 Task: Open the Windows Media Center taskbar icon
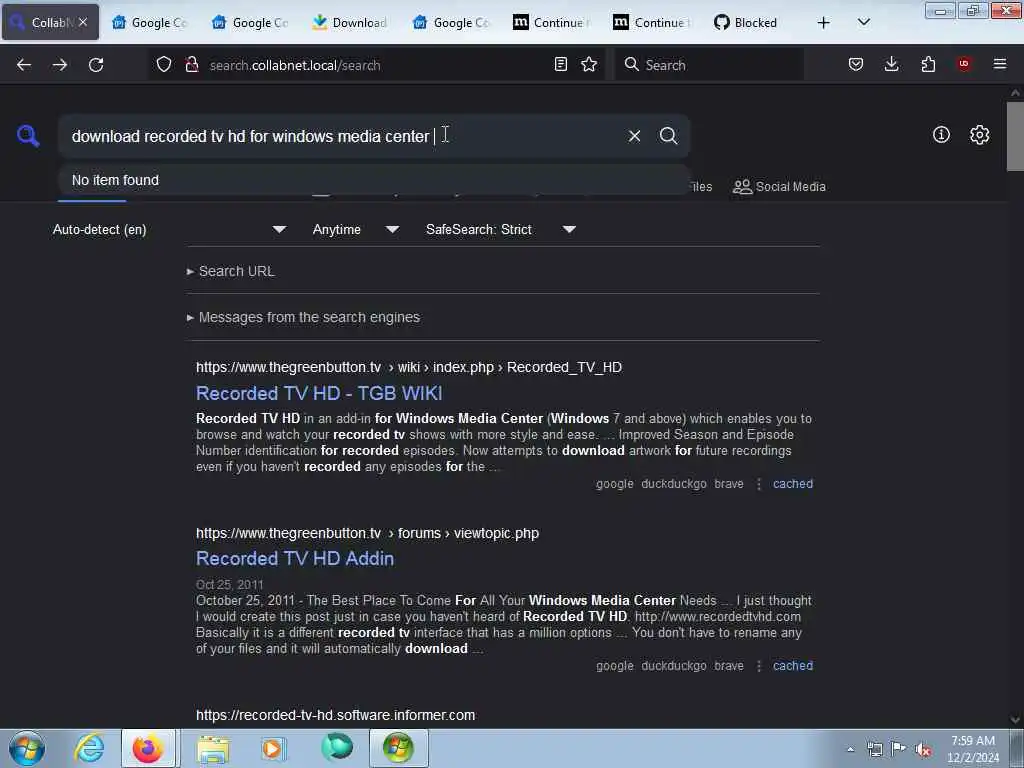click(398, 748)
